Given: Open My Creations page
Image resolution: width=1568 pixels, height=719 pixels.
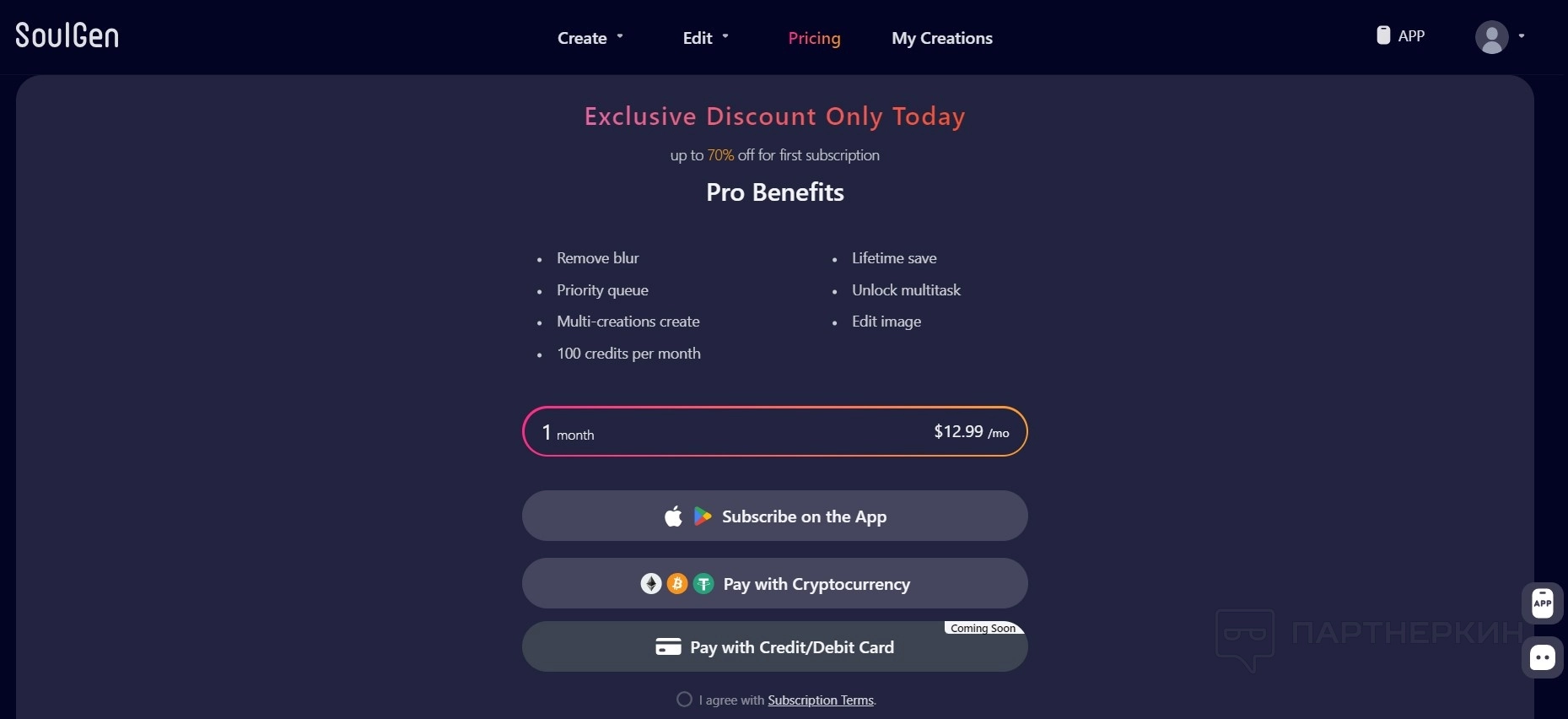Looking at the screenshot, I should coord(942,38).
